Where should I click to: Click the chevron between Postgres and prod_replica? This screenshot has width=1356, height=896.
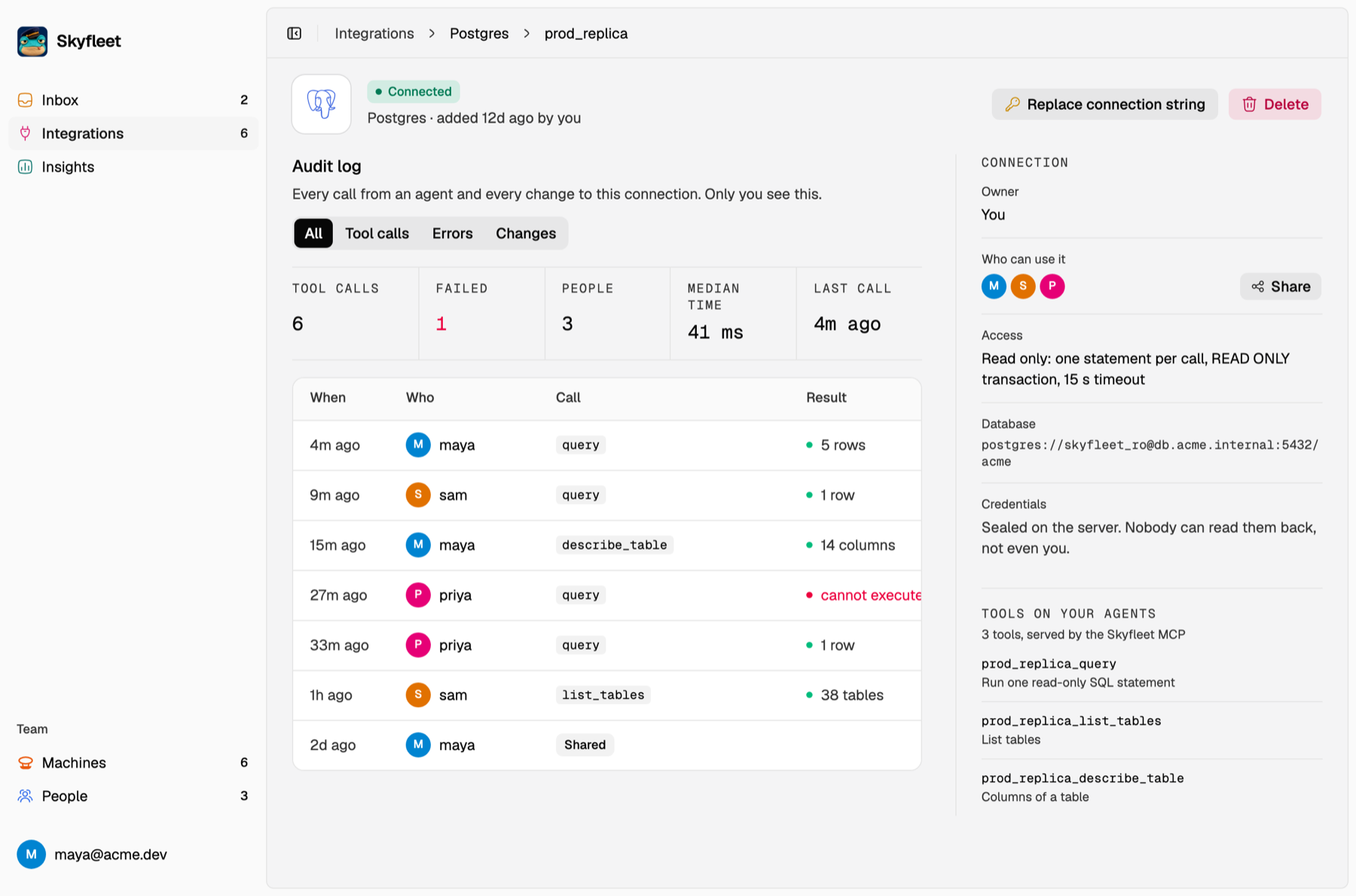click(527, 33)
